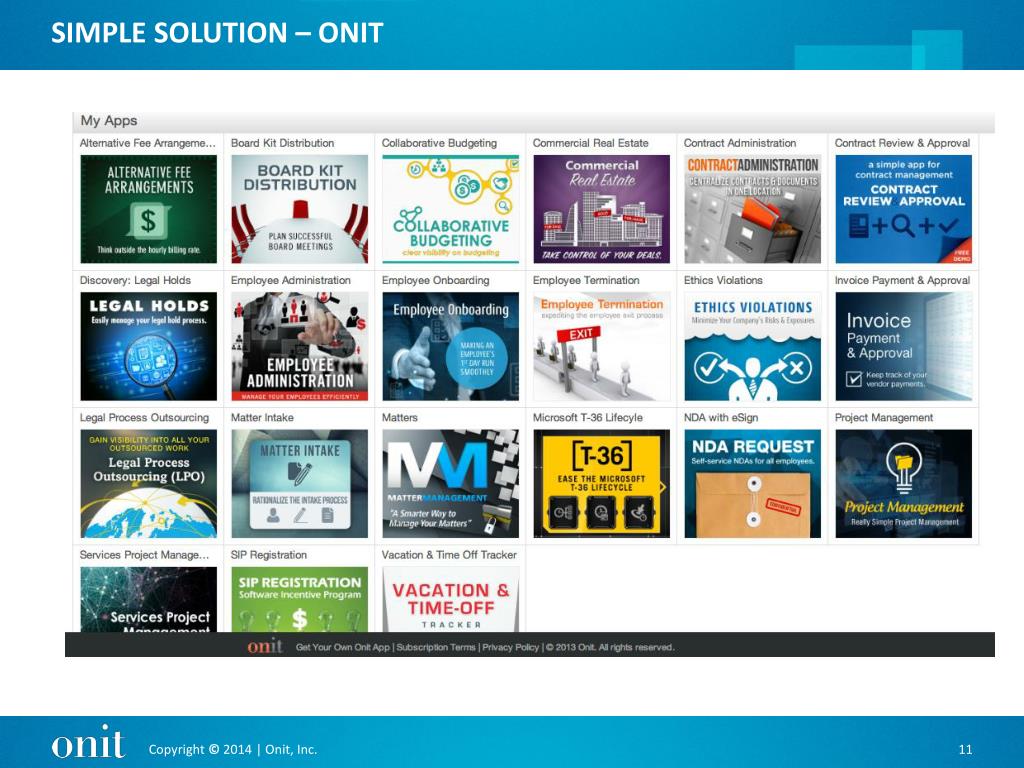Click the 'Contract Administration' title text
Image resolution: width=1024 pixels, height=768 pixels.
(740, 143)
